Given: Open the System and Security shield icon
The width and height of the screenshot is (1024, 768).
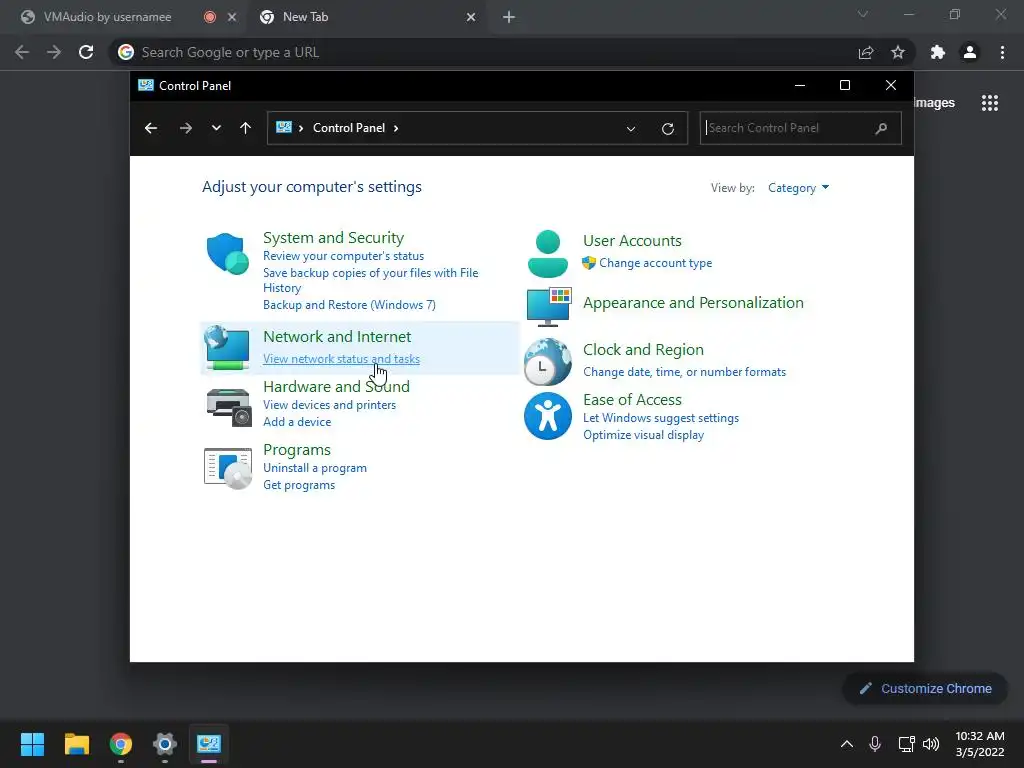Looking at the screenshot, I should [227, 253].
